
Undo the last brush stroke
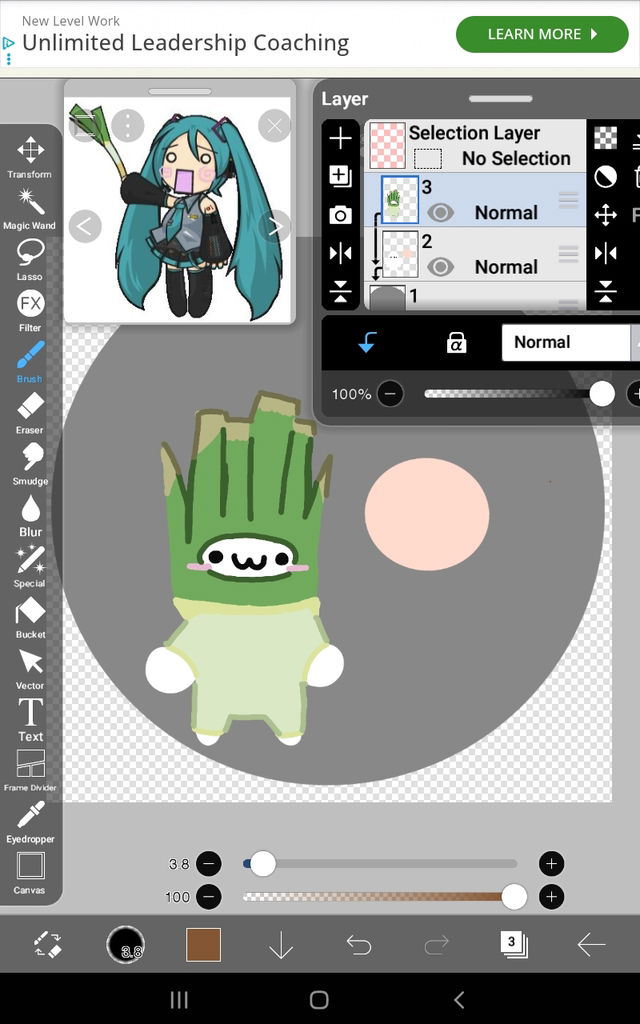[358, 944]
